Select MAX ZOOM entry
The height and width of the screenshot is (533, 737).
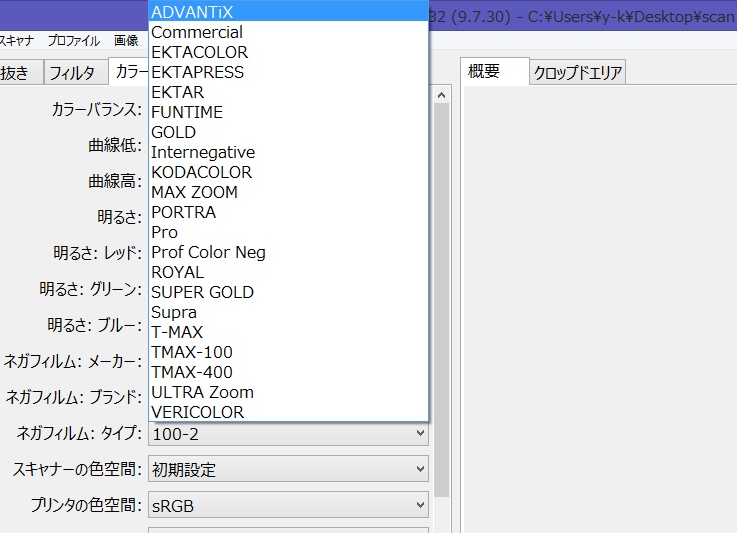289,192
